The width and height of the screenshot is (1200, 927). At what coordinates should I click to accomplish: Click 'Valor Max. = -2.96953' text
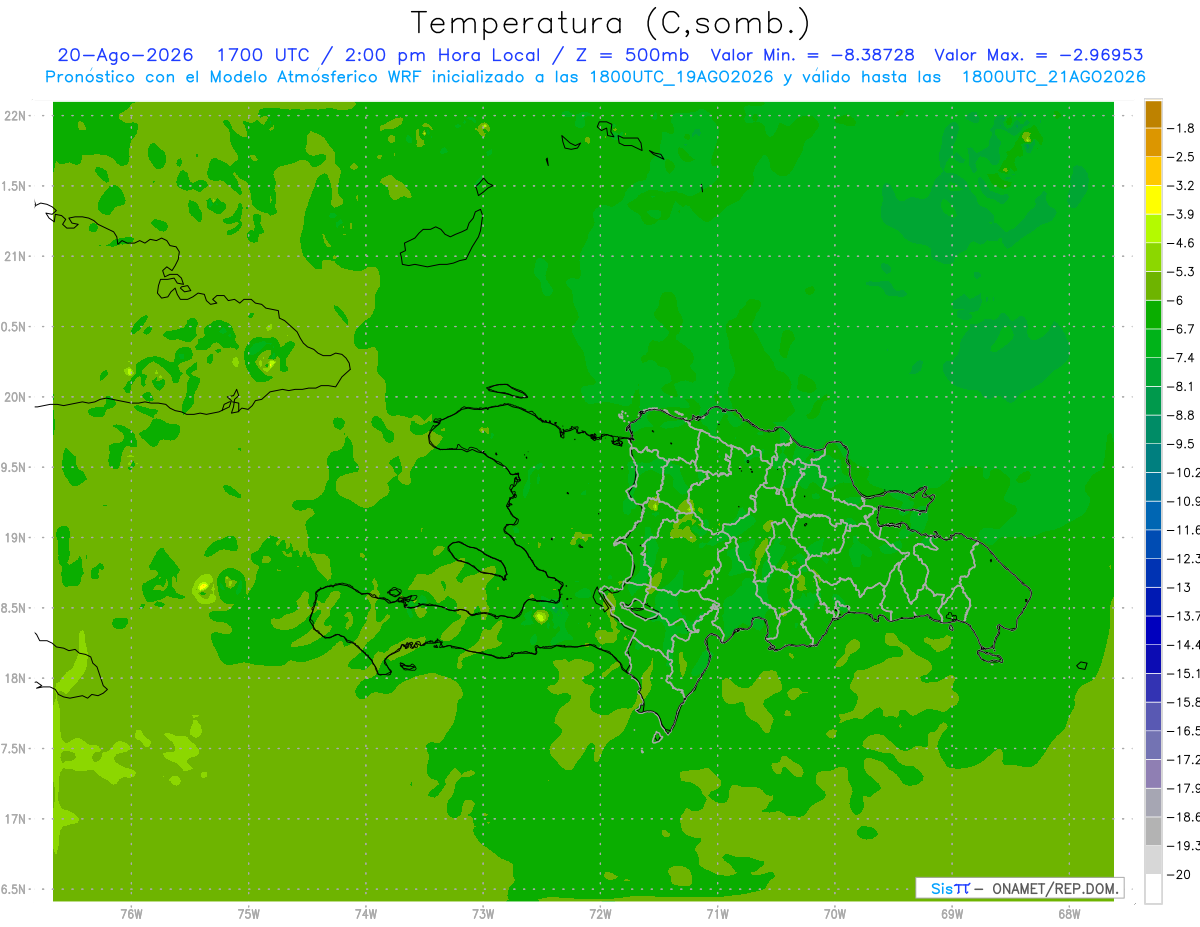coord(1039,55)
